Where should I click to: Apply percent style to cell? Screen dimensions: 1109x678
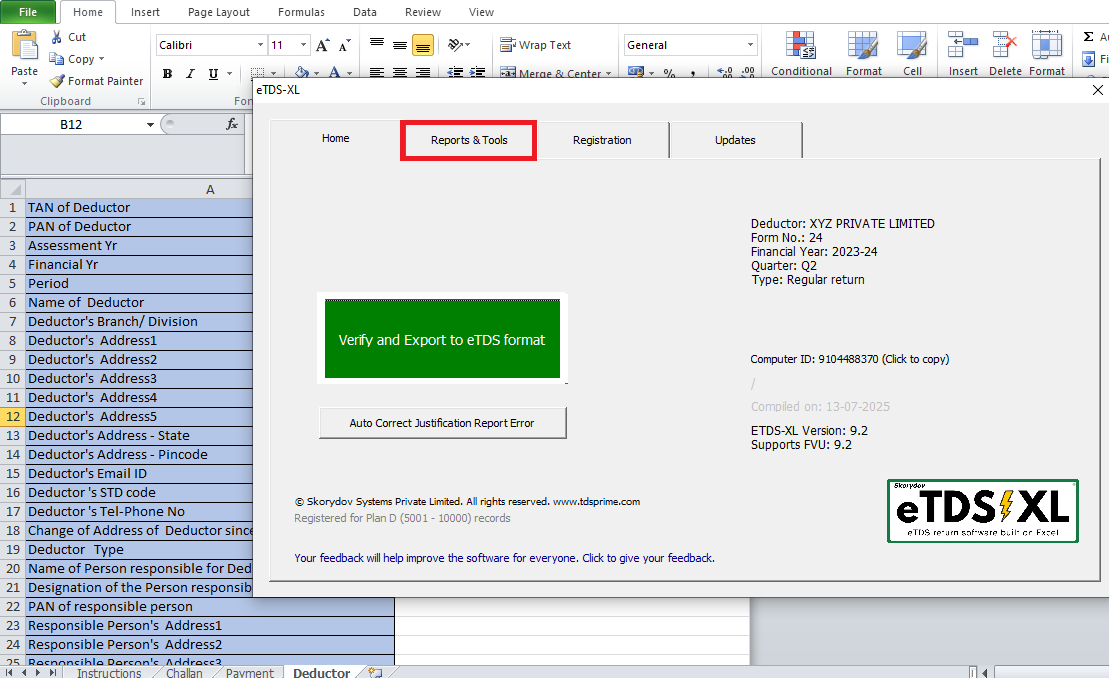(x=669, y=73)
